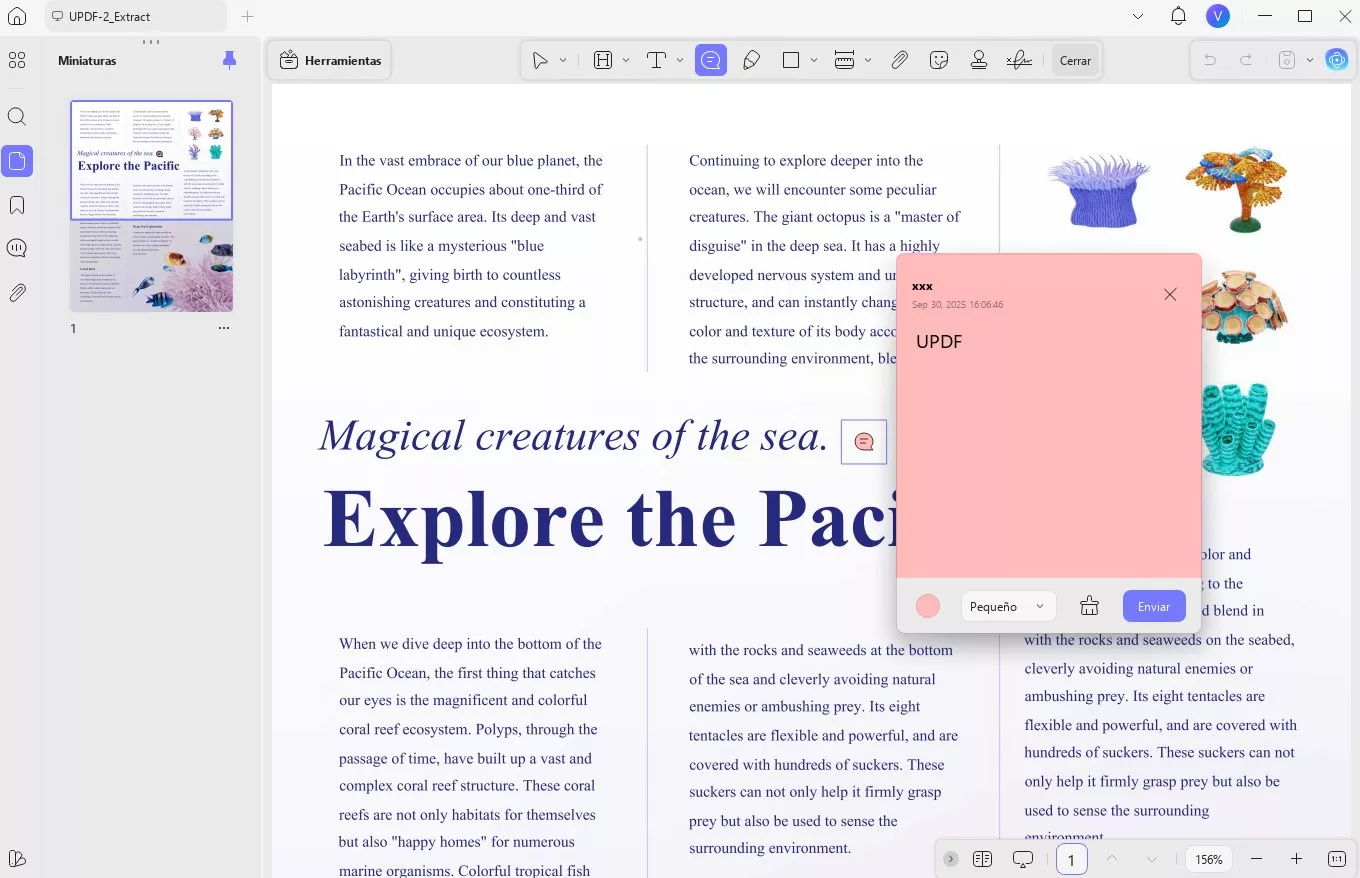Go to the previous page arrow
The height and width of the screenshot is (878, 1360).
pyautogui.click(x=1111, y=859)
